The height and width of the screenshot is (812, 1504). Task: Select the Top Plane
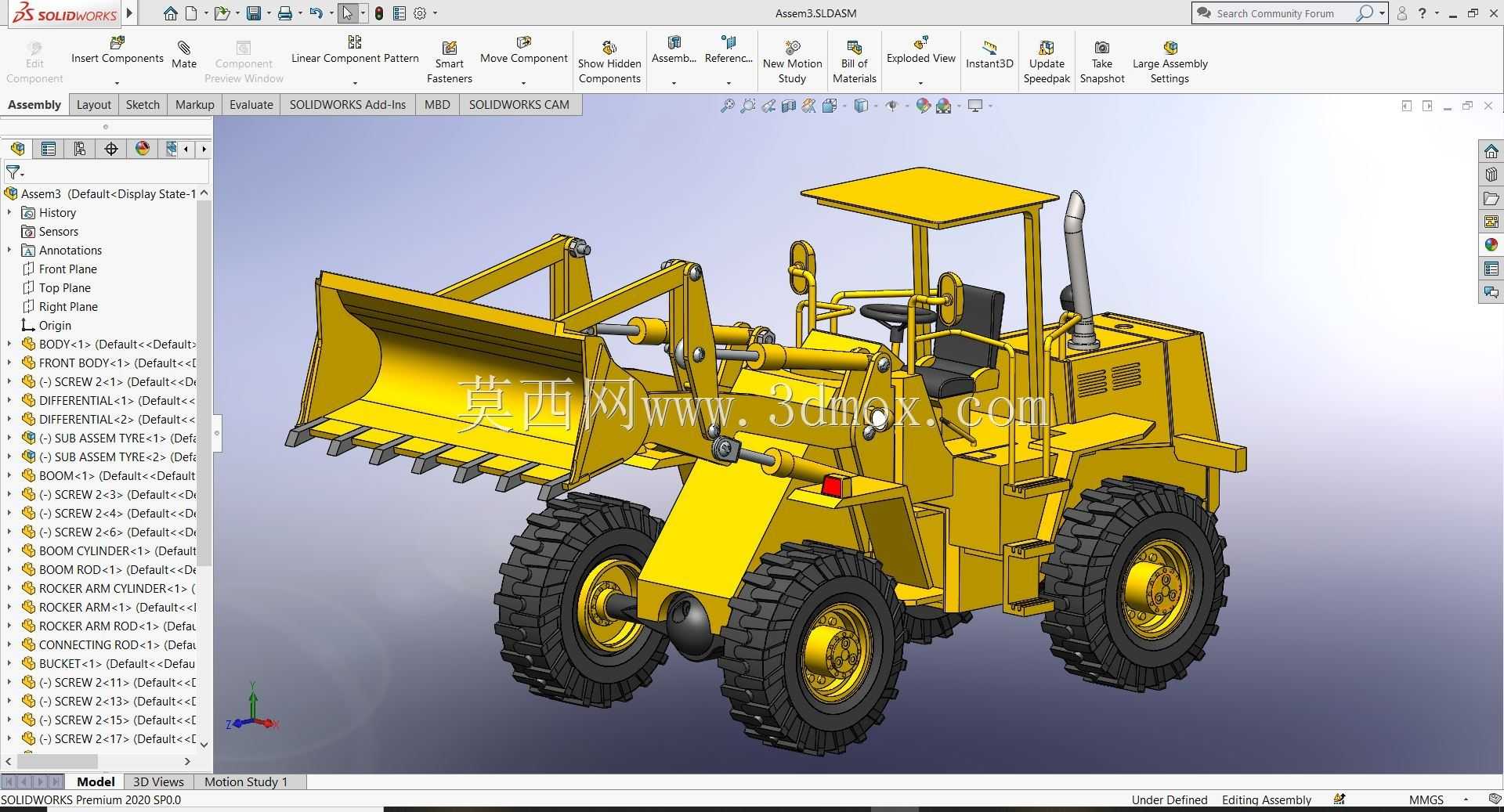tap(56, 288)
